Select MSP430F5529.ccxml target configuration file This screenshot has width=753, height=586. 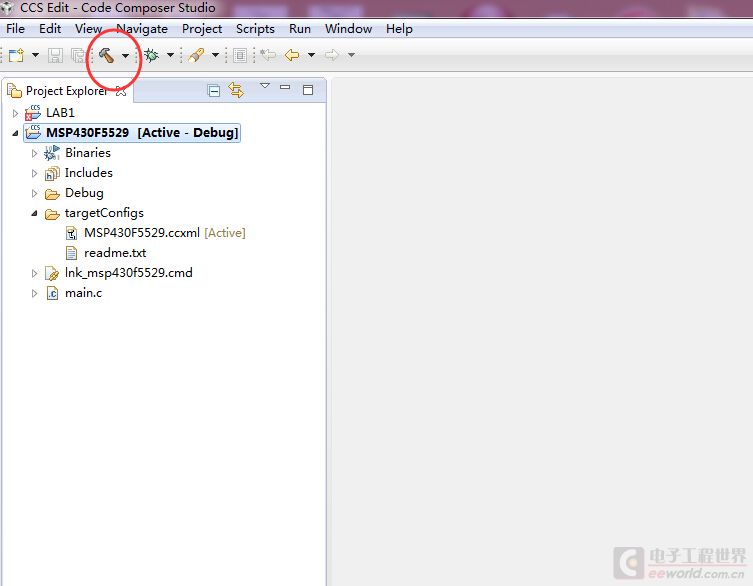pyautogui.click(x=142, y=233)
